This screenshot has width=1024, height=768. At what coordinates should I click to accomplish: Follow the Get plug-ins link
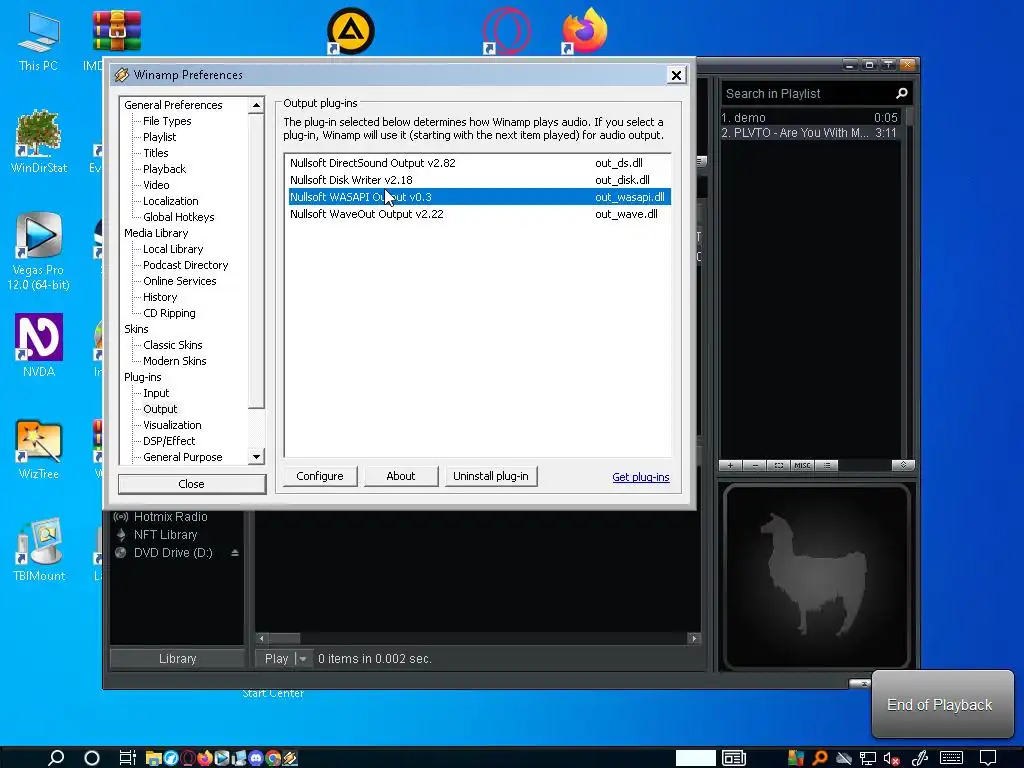[x=641, y=477]
